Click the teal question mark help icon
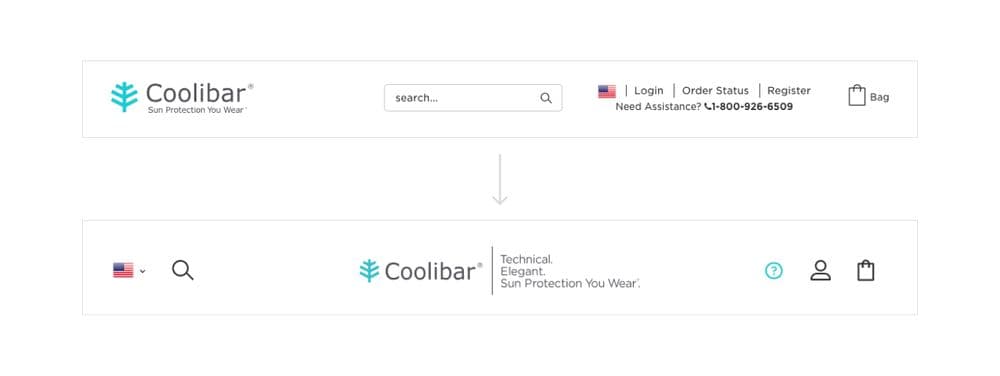Viewport: 1000px width, 376px height. click(x=774, y=271)
